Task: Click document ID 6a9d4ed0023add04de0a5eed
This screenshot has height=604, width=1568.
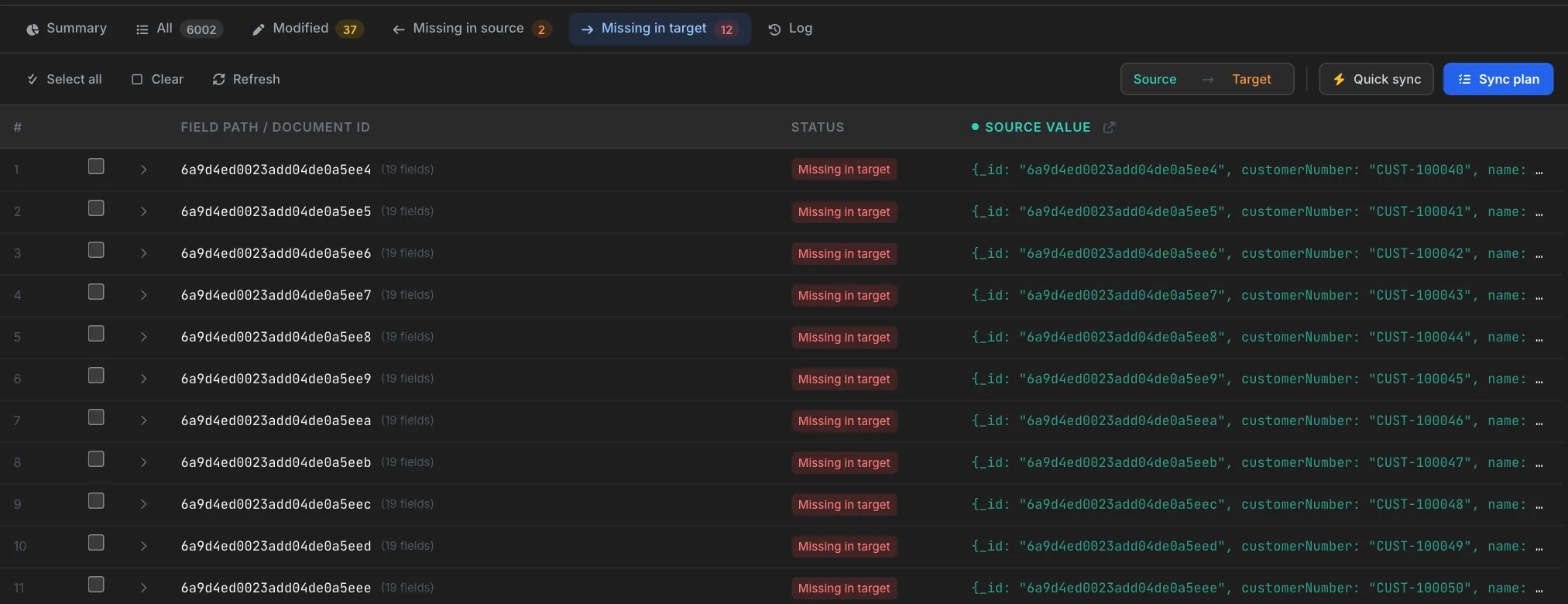Action: 276,546
